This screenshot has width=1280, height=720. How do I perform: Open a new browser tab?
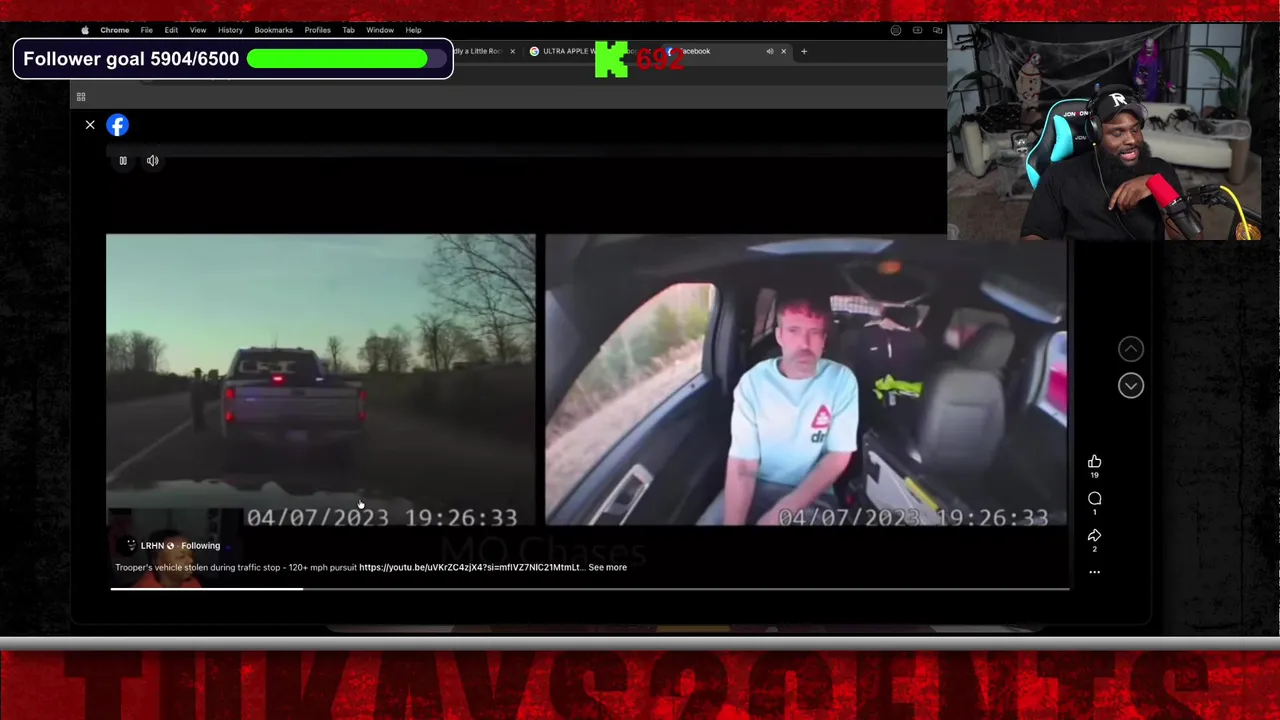point(803,51)
